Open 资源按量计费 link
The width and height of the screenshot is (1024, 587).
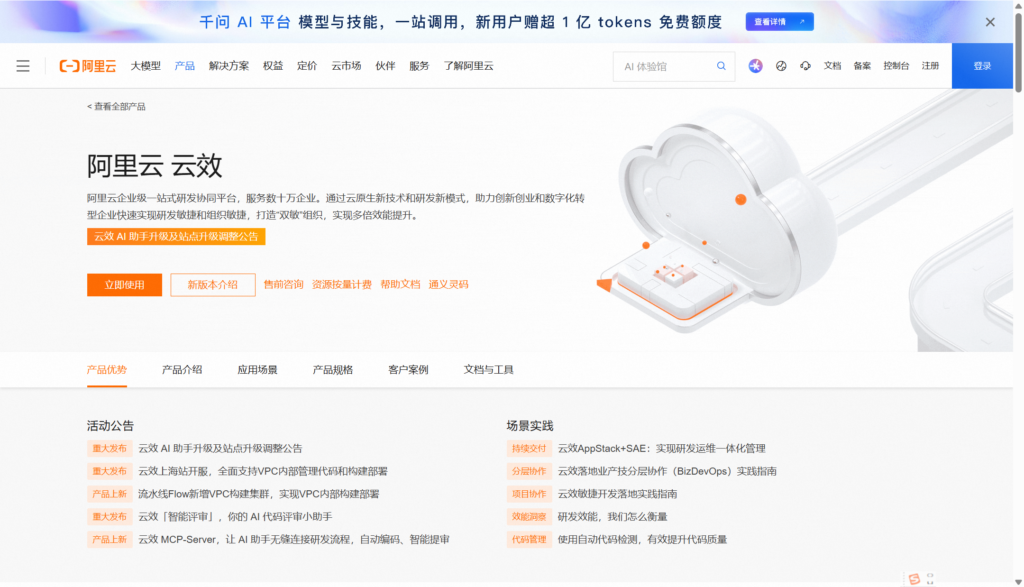(342, 285)
